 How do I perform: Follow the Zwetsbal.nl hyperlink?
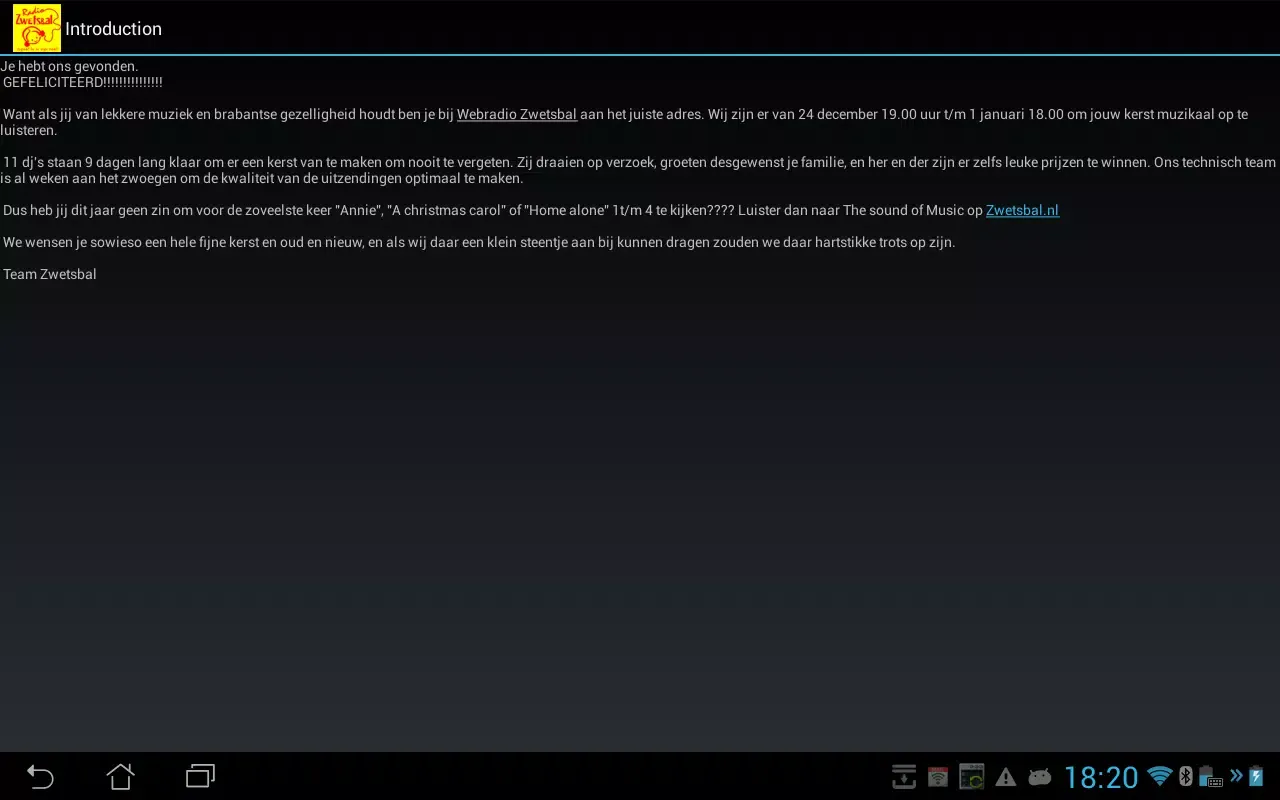click(1022, 210)
